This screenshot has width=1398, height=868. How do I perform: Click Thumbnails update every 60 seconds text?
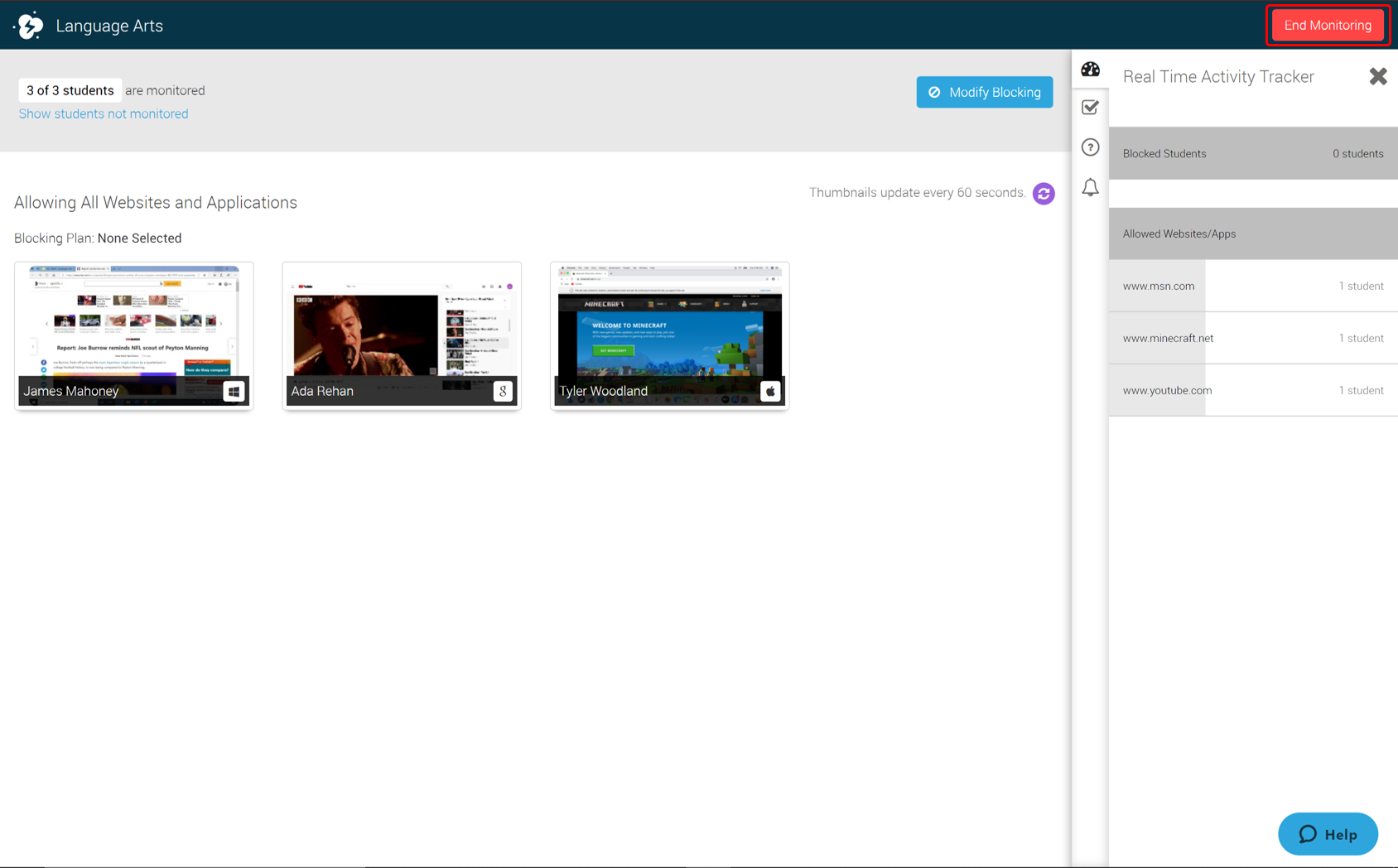pos(918,192)
